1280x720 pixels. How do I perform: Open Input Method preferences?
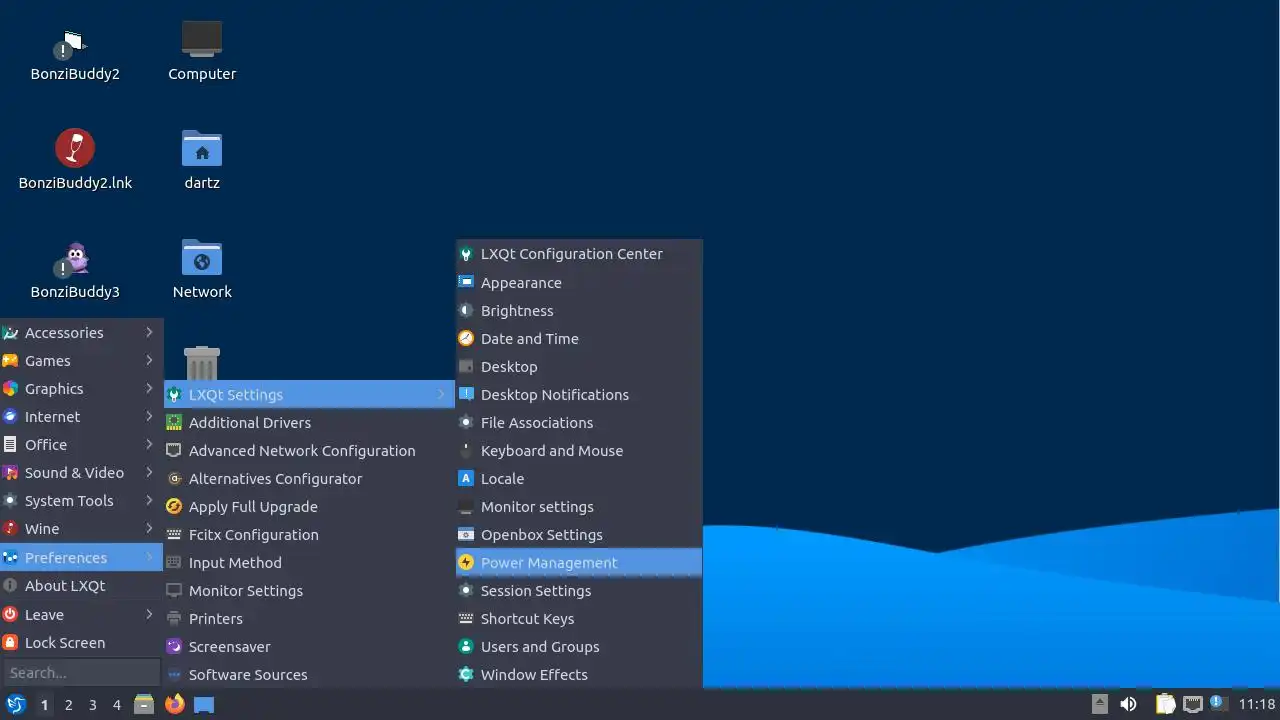click(309, 562)
